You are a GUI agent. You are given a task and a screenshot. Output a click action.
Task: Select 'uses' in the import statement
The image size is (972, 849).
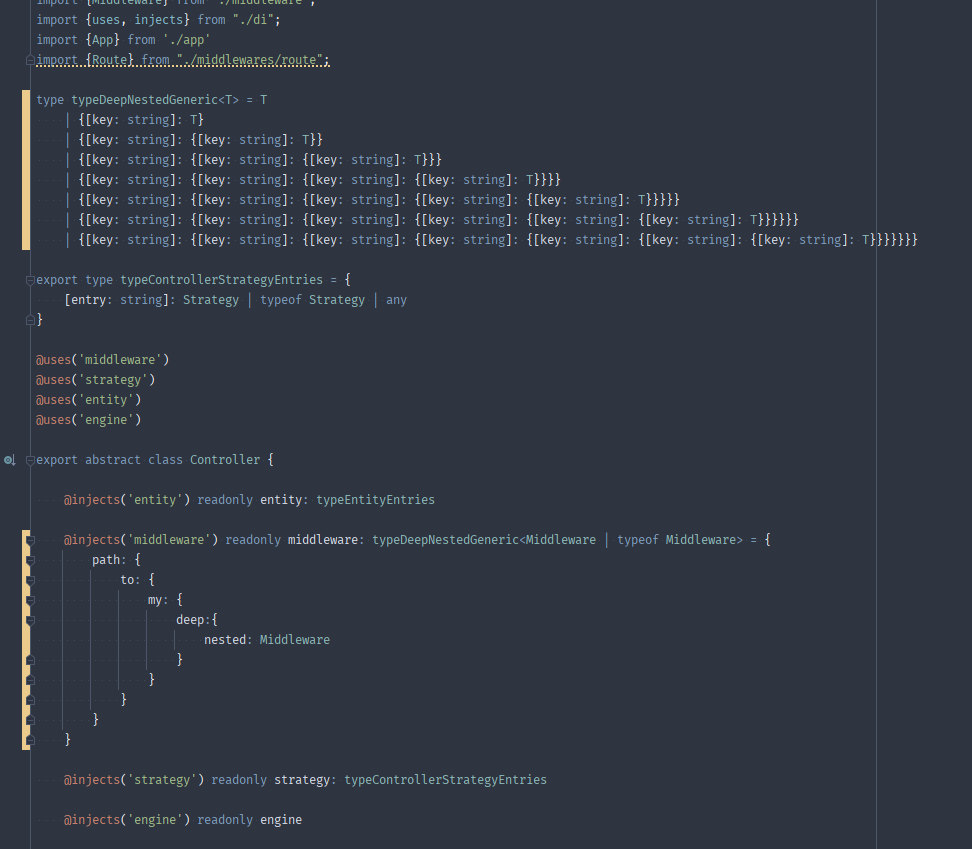tap(105, 20)
